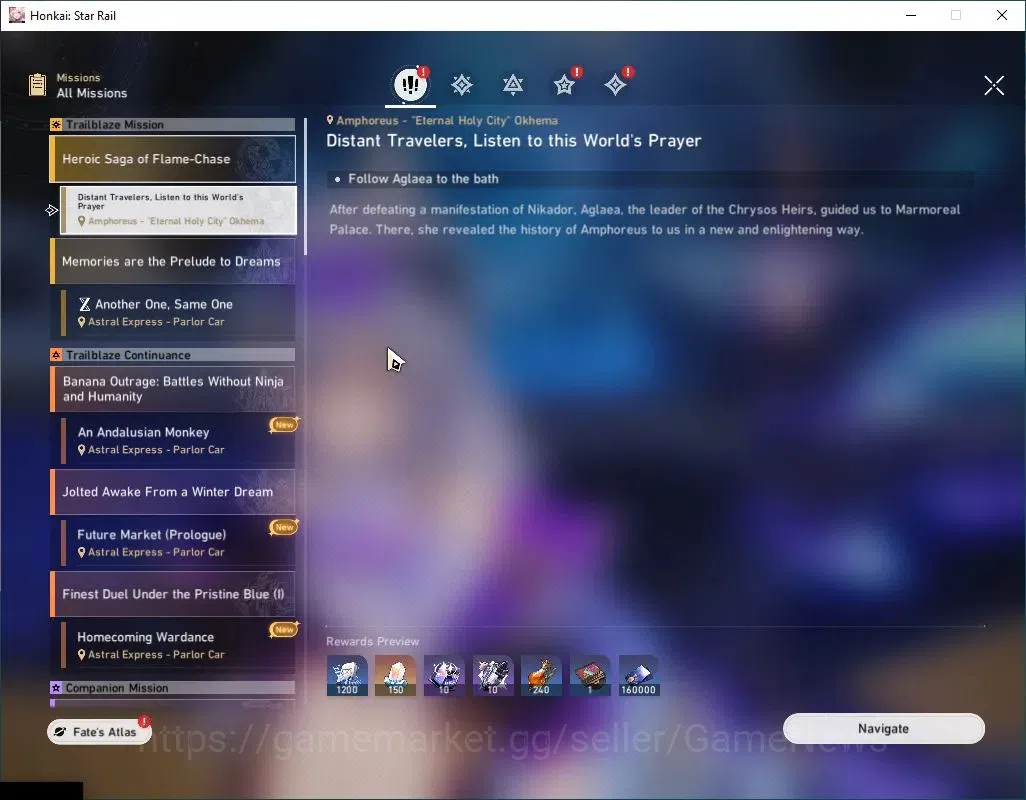1026x800 pixels.
Task: Click the Honkai: Star Rail title bar icon
Action: (16, 15)
